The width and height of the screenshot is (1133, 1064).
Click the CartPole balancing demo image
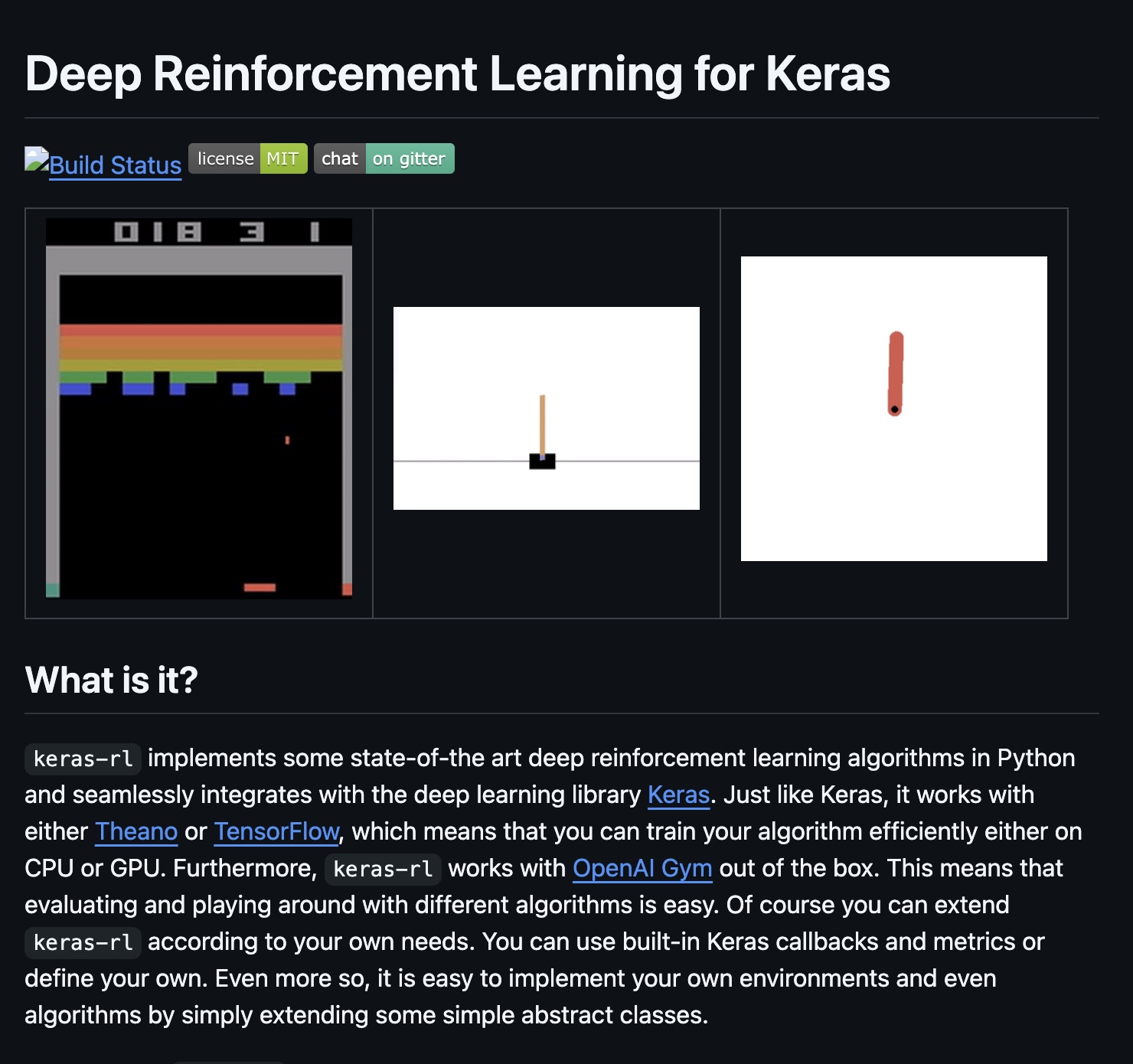(546, 408)
